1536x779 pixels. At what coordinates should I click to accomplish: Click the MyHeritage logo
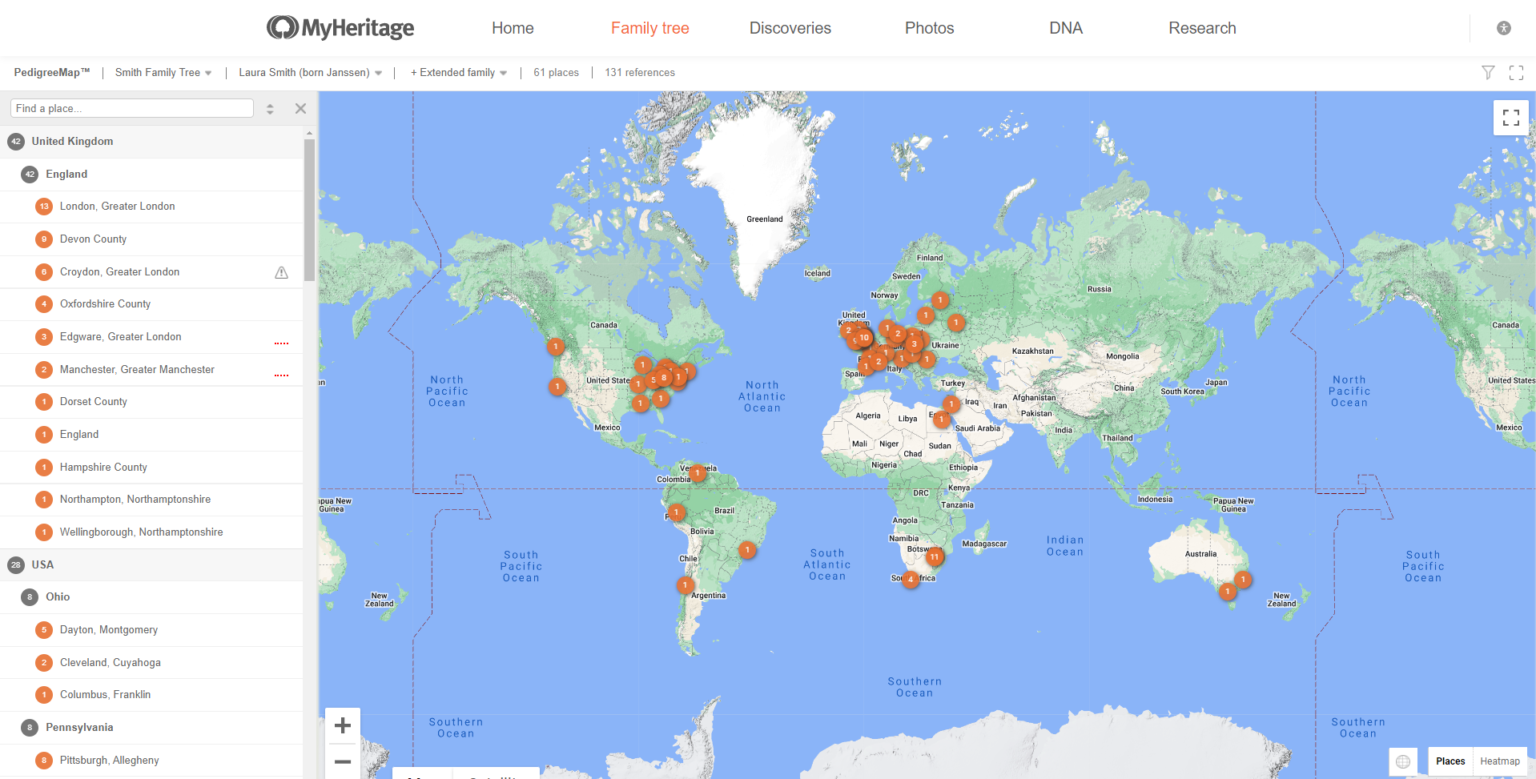pyautogui.click(x=340, y=28)
